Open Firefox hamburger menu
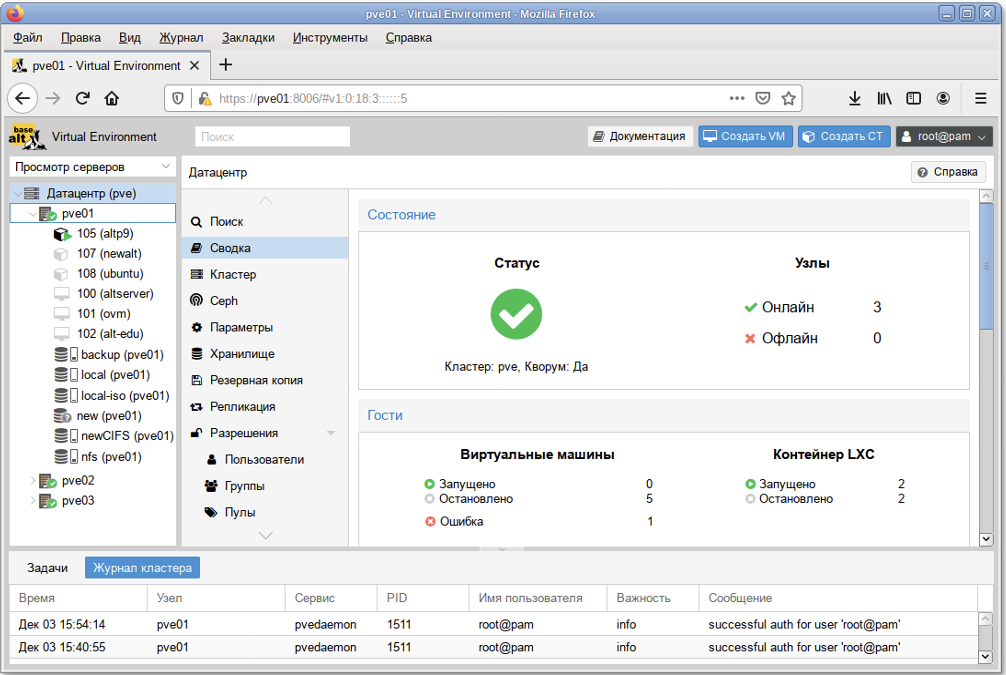 (x=981, y=98)
